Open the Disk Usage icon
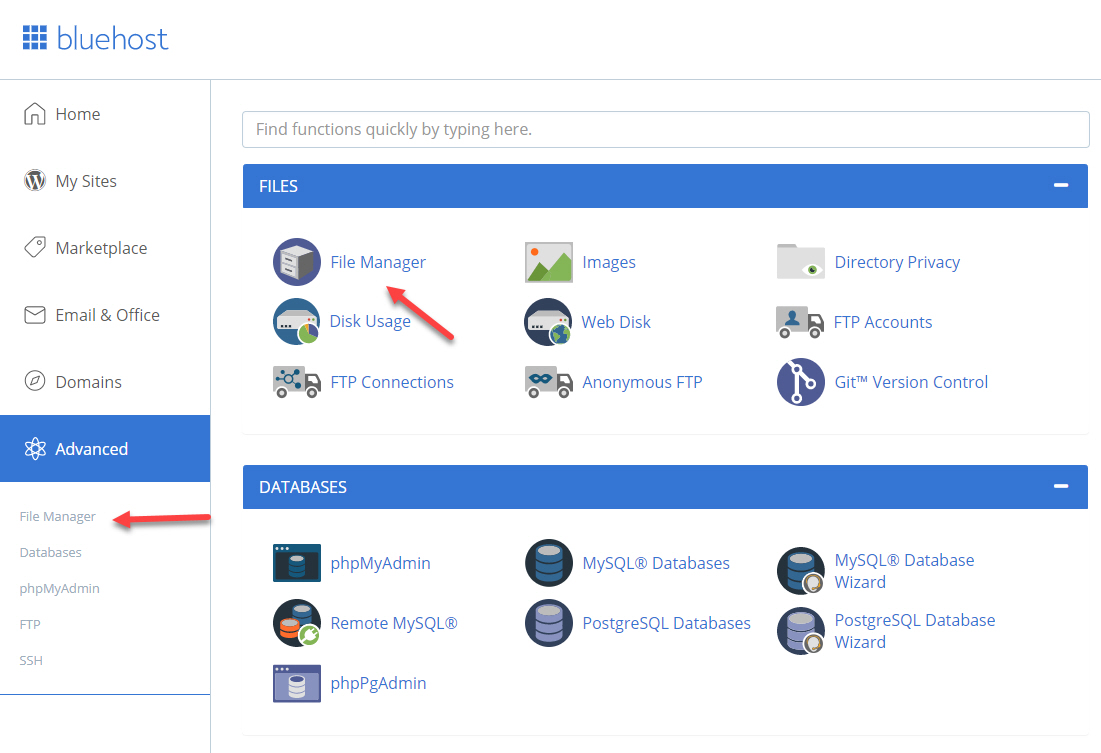 point(297,322)
